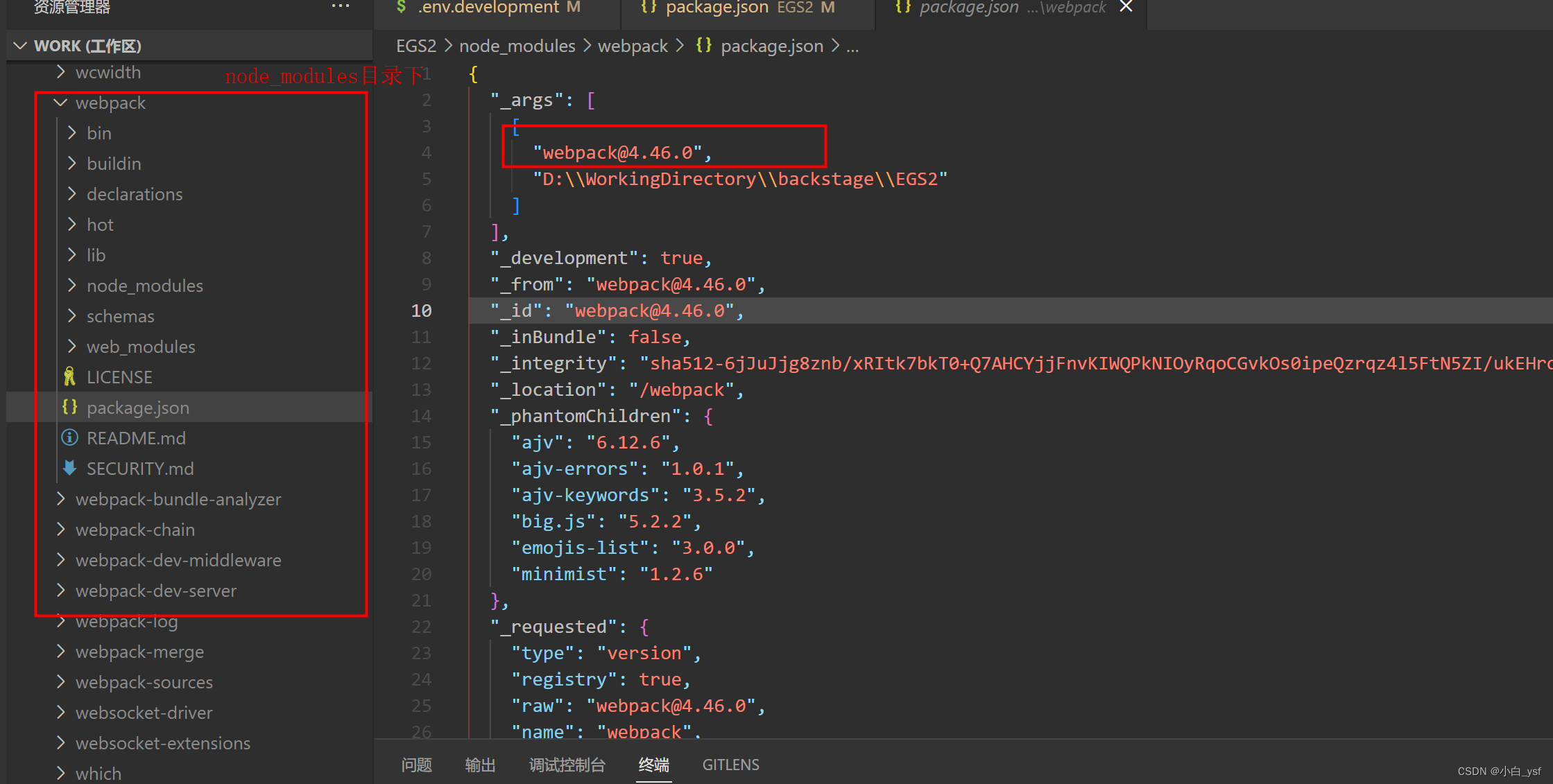Open the 输出 (Output) panel tab
Viewport: 1553px width, 784px height.
(480, 765)
